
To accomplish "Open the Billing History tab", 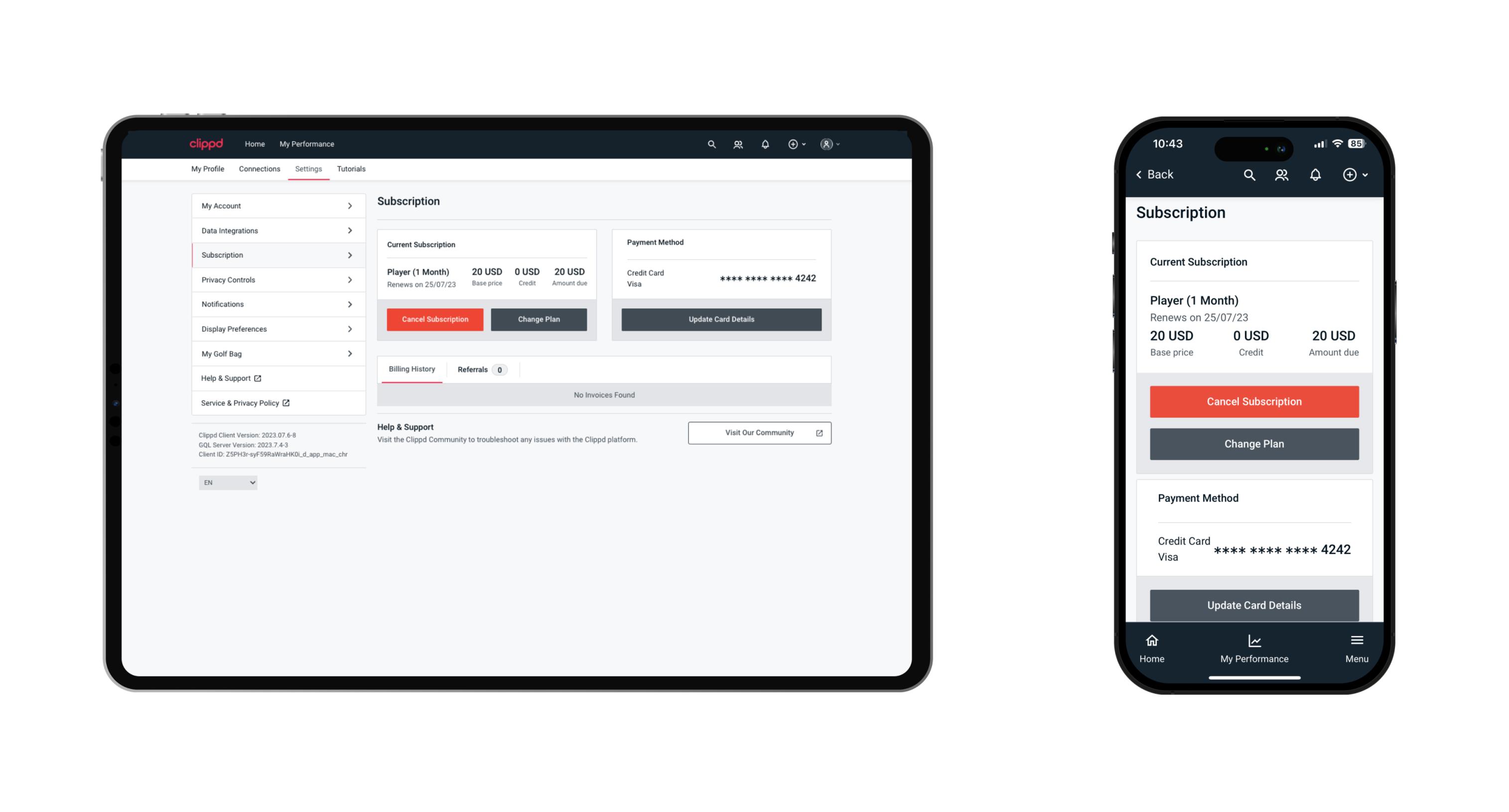I will (x=410, y=370).
